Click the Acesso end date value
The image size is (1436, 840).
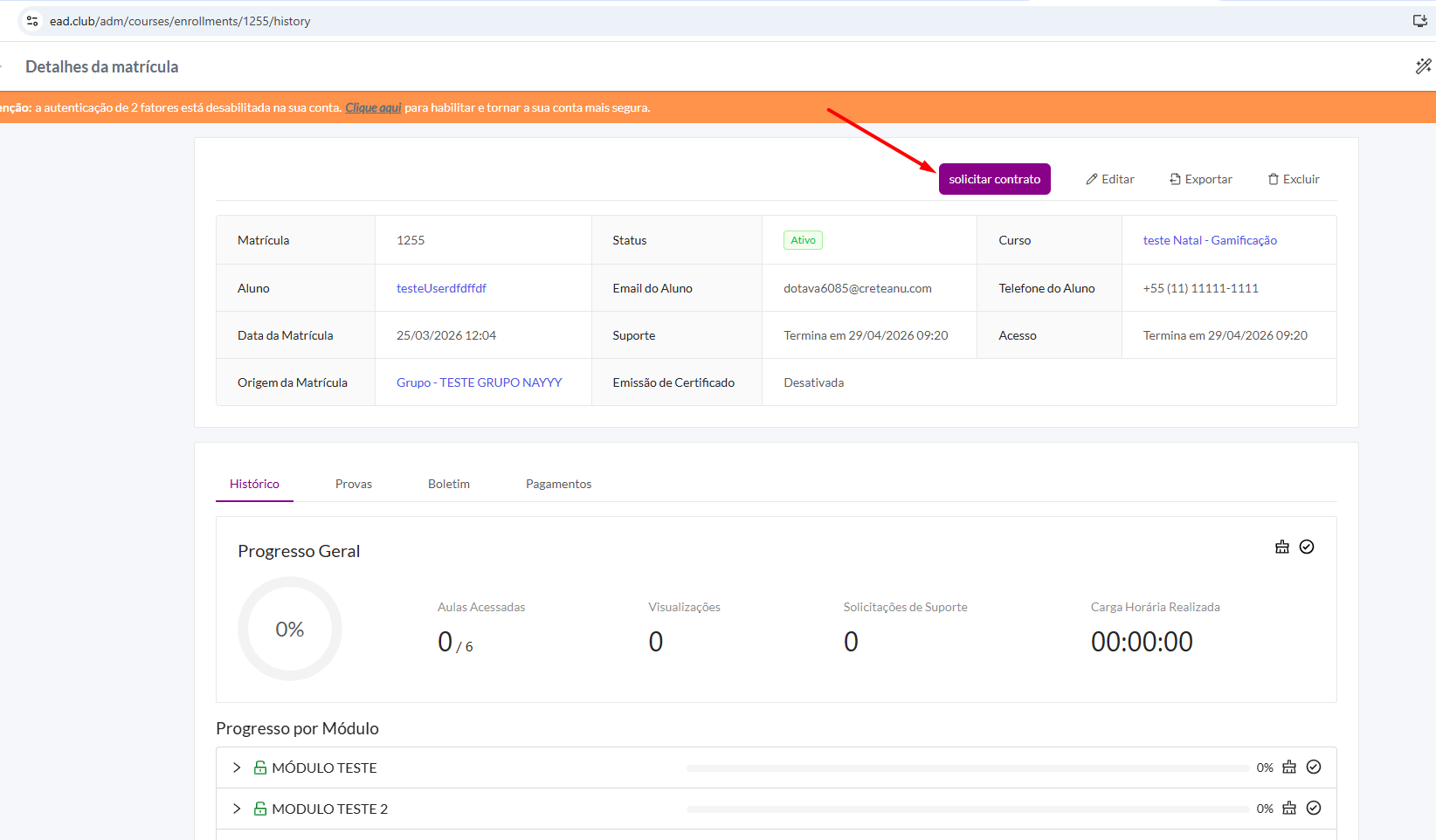(x=1225, y=335)
